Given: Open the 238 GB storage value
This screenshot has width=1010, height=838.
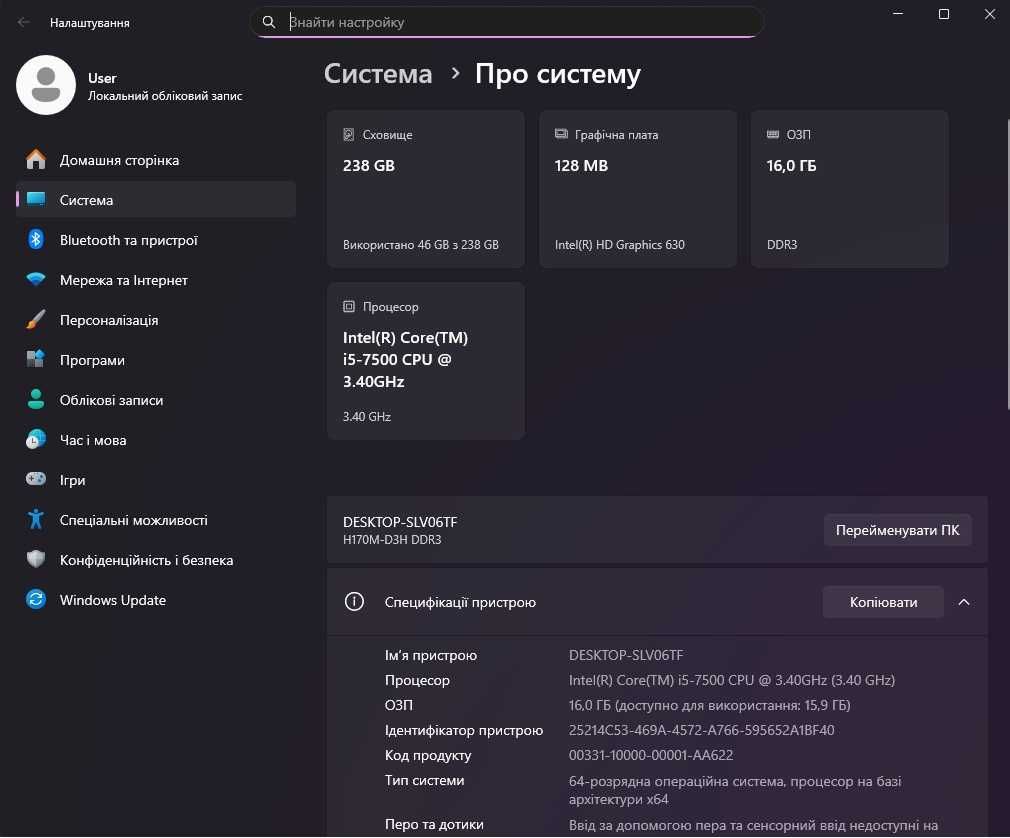Looking at the screenshot, I should [368, 166].
